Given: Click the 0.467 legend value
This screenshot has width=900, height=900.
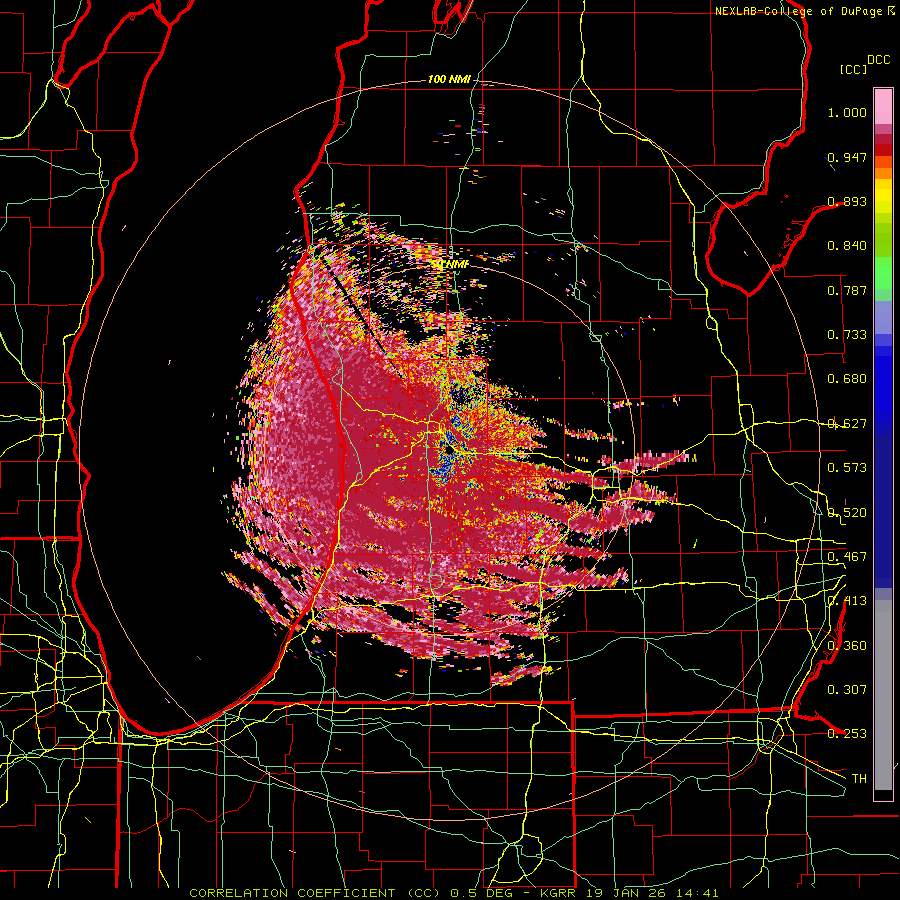Looking at the screenshot, I should coord(847,557).
